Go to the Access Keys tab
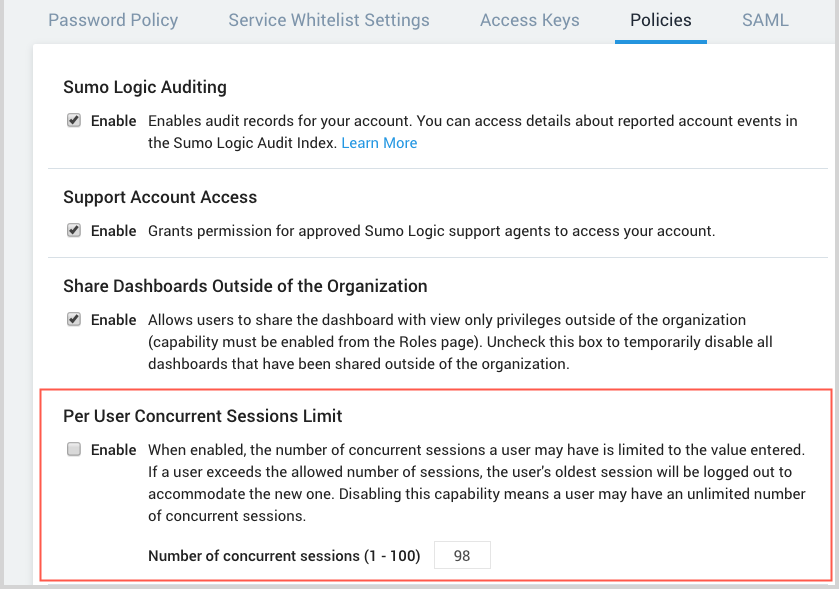The image size is (839, 589). tap(529, 20)
